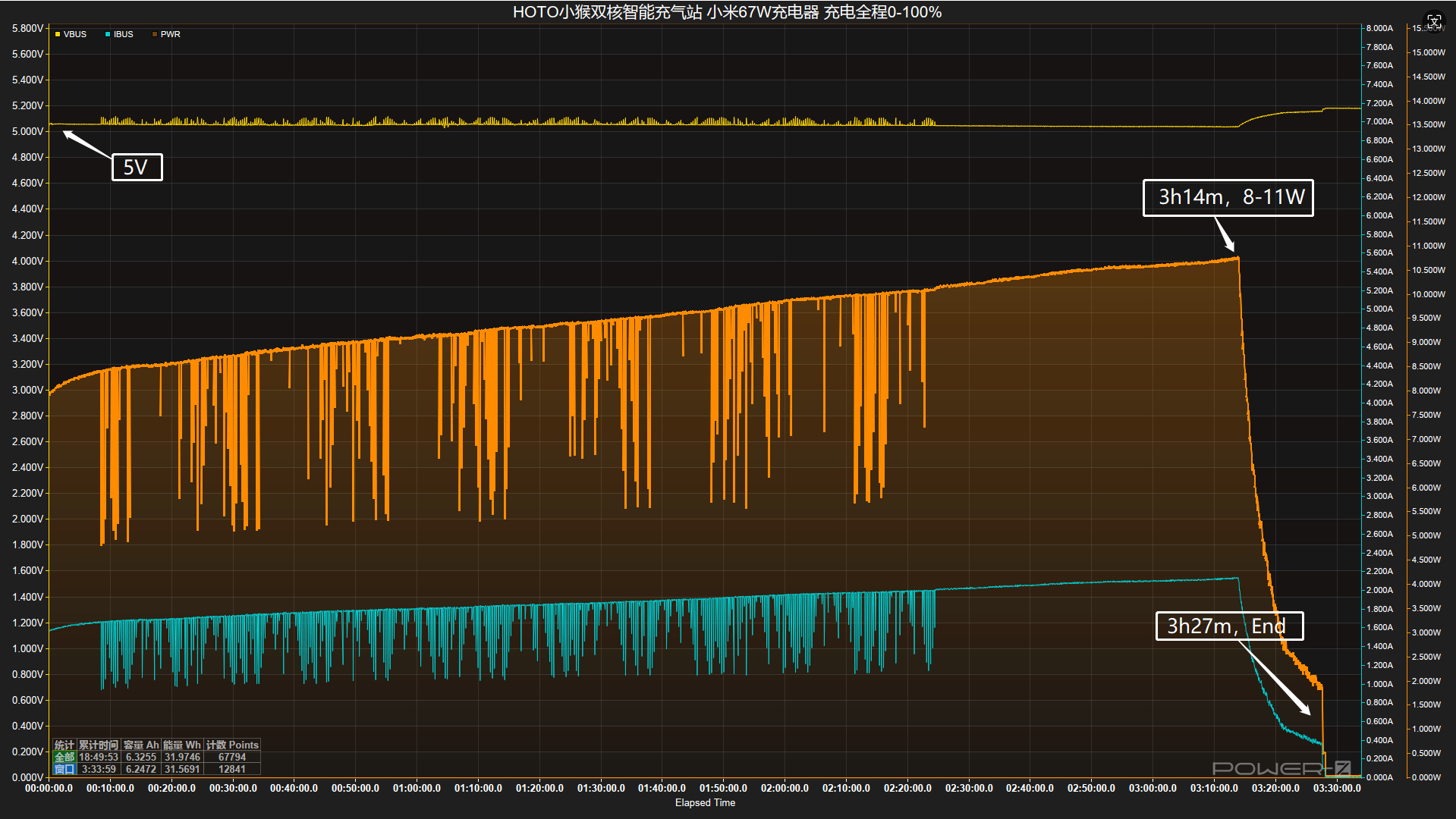Click the chart title HOTO小猴双核智能充气站
The width and height of the screenshot is (1456, 819).
[607, 12]
